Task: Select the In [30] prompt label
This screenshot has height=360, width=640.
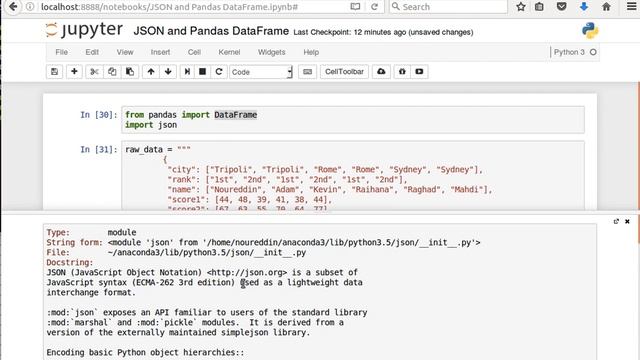Action: point(99,115)
